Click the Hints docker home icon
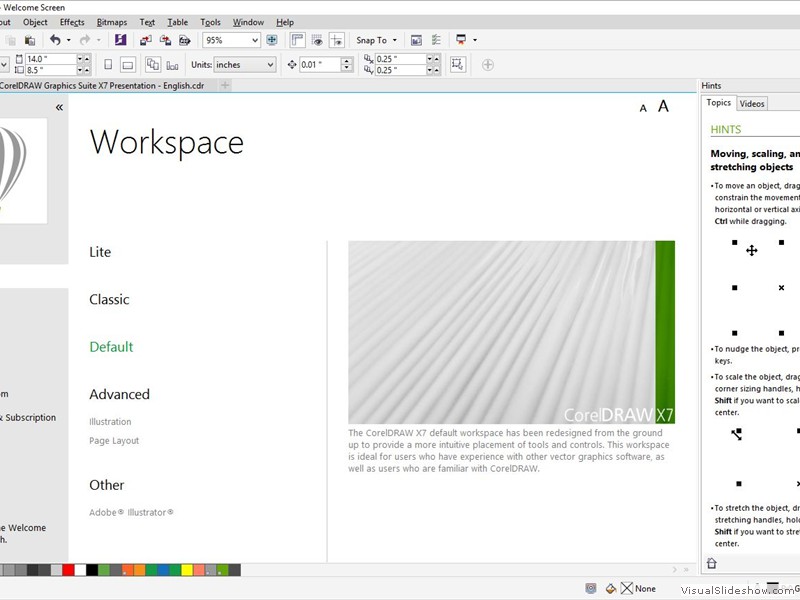This screenshot has height=600, width=800. [712, 563]
